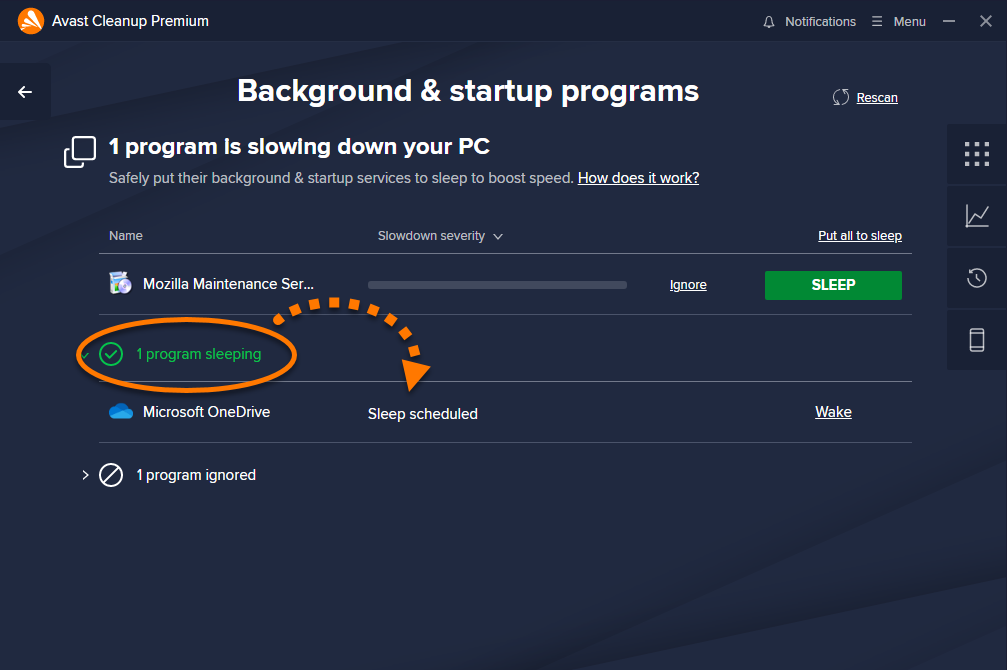Click the Avast logo icon
This screenshot has width=1007, height=670.
click(30, 21)
